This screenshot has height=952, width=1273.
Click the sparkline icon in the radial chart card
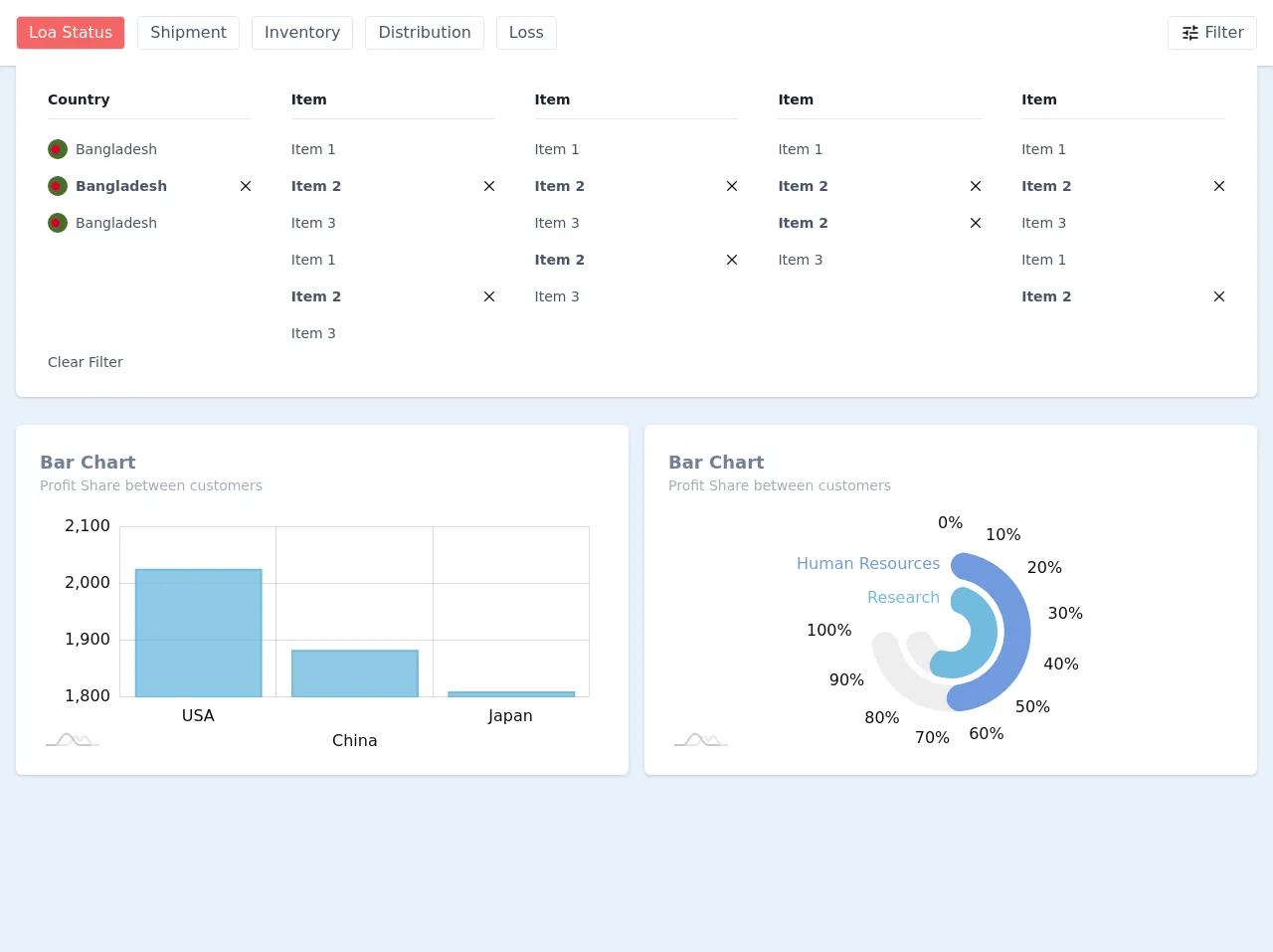[701, 740]
